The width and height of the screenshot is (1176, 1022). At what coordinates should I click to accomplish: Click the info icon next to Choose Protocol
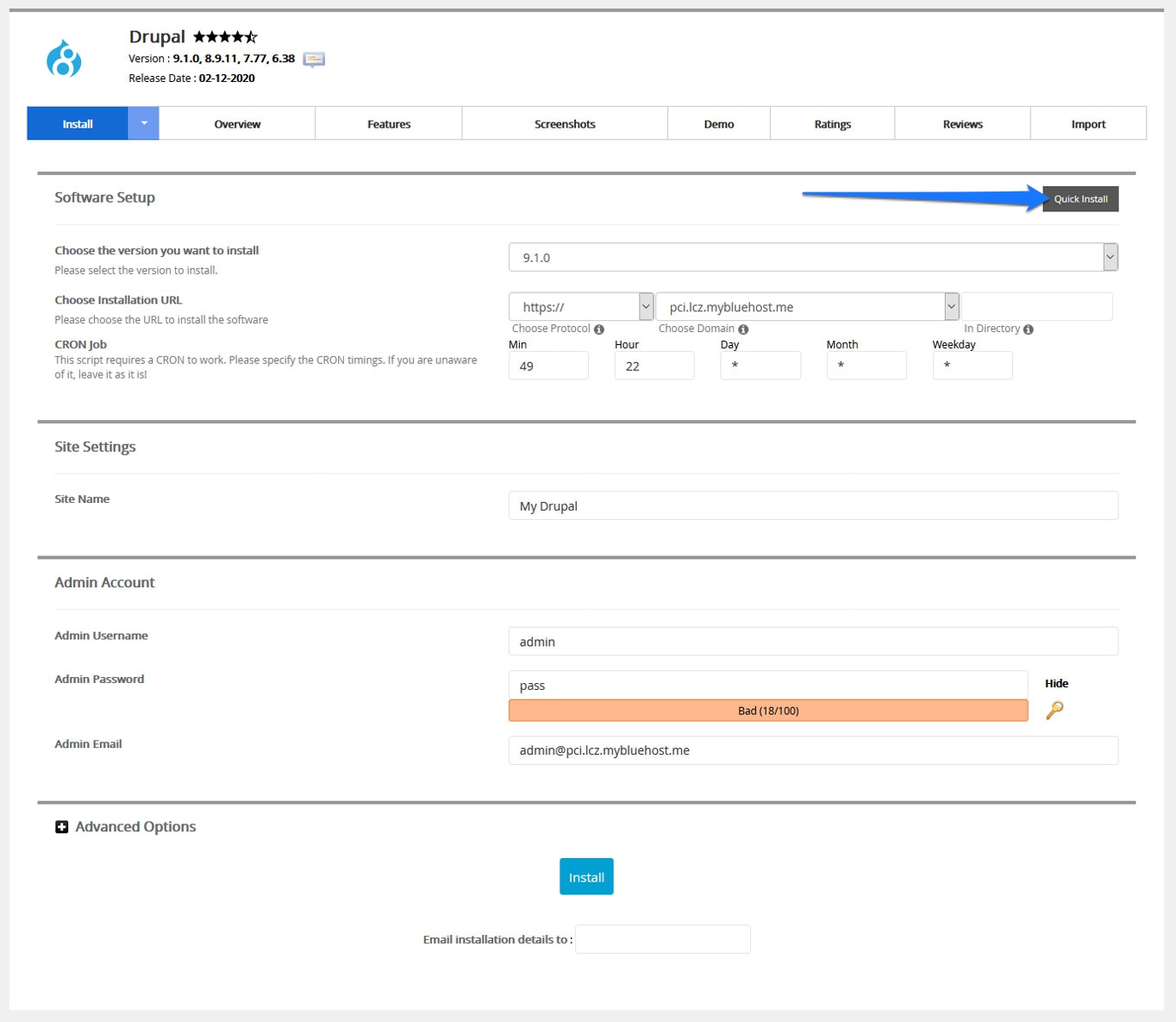(x=599, y=329)
